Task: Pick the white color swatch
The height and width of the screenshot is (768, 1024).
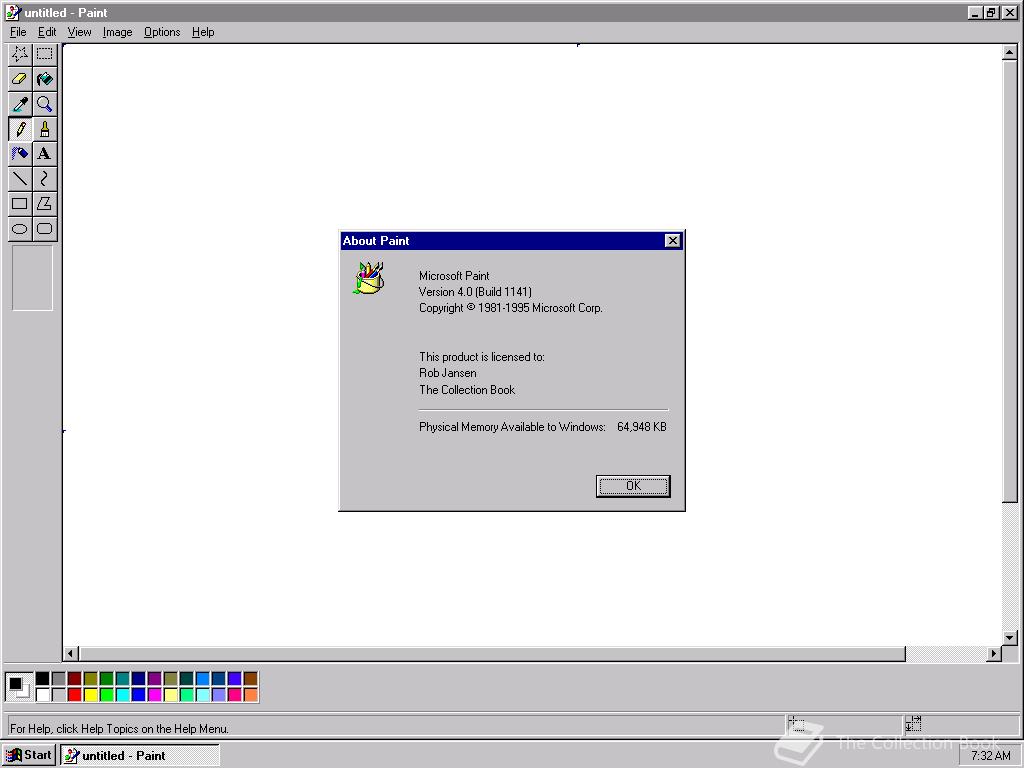Action: point(42,694)
